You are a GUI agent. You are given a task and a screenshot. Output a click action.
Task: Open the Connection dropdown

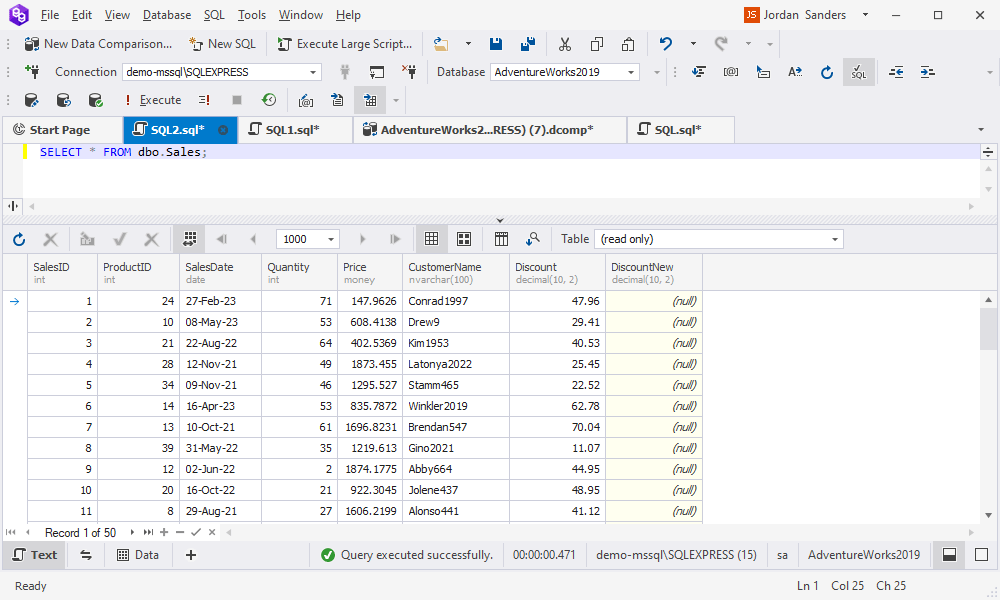pos(313,71)
